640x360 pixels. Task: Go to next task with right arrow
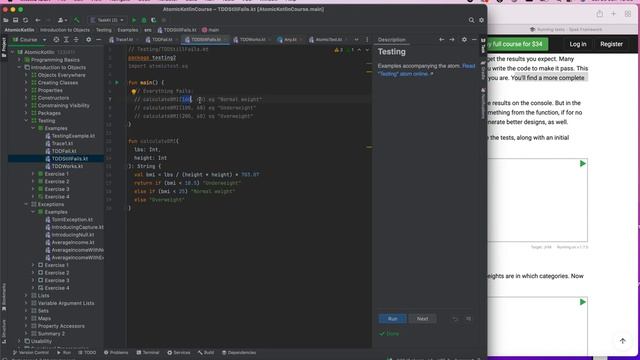point(452,40)
